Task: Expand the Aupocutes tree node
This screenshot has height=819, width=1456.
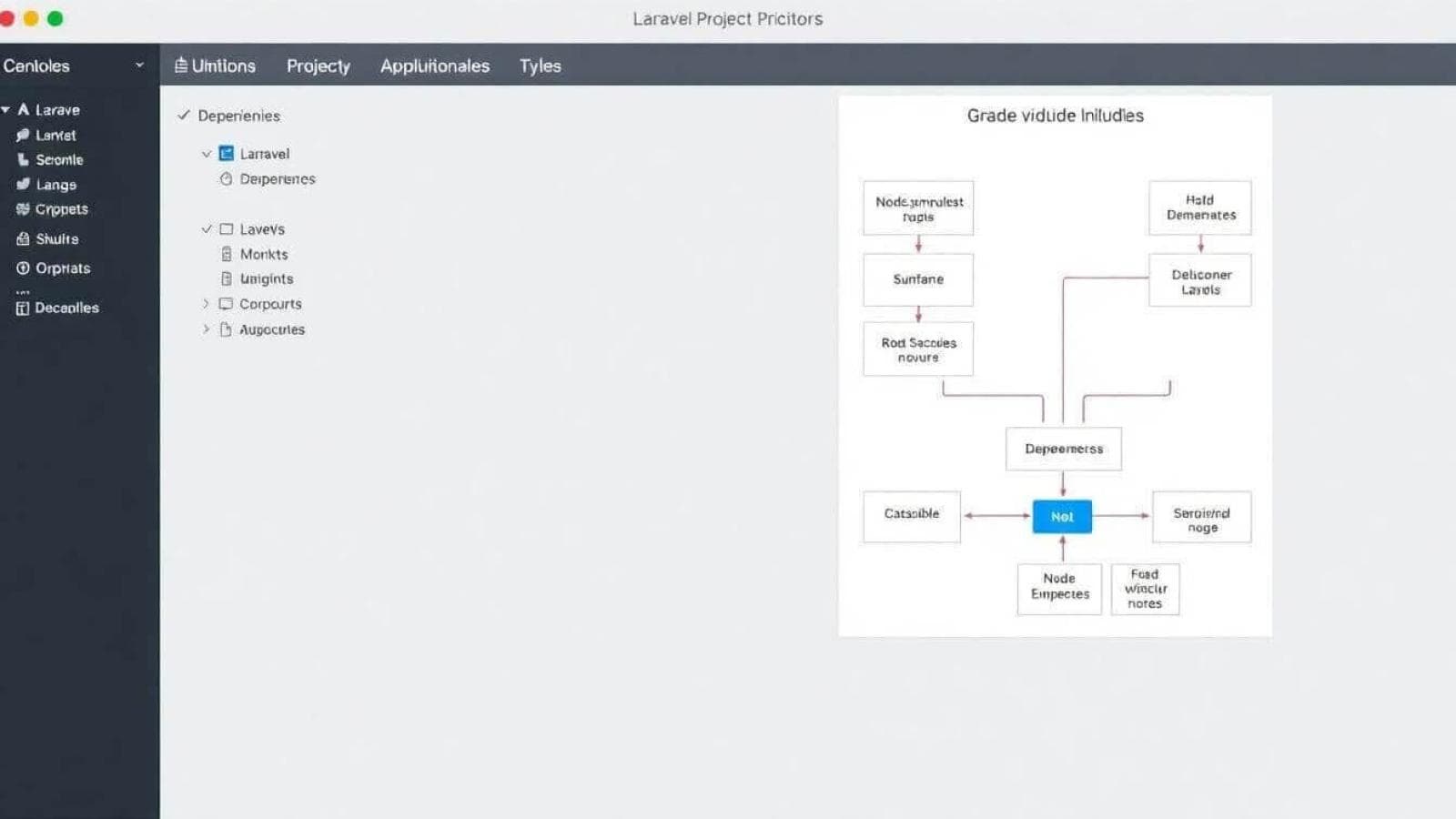Action: [206, 329]
